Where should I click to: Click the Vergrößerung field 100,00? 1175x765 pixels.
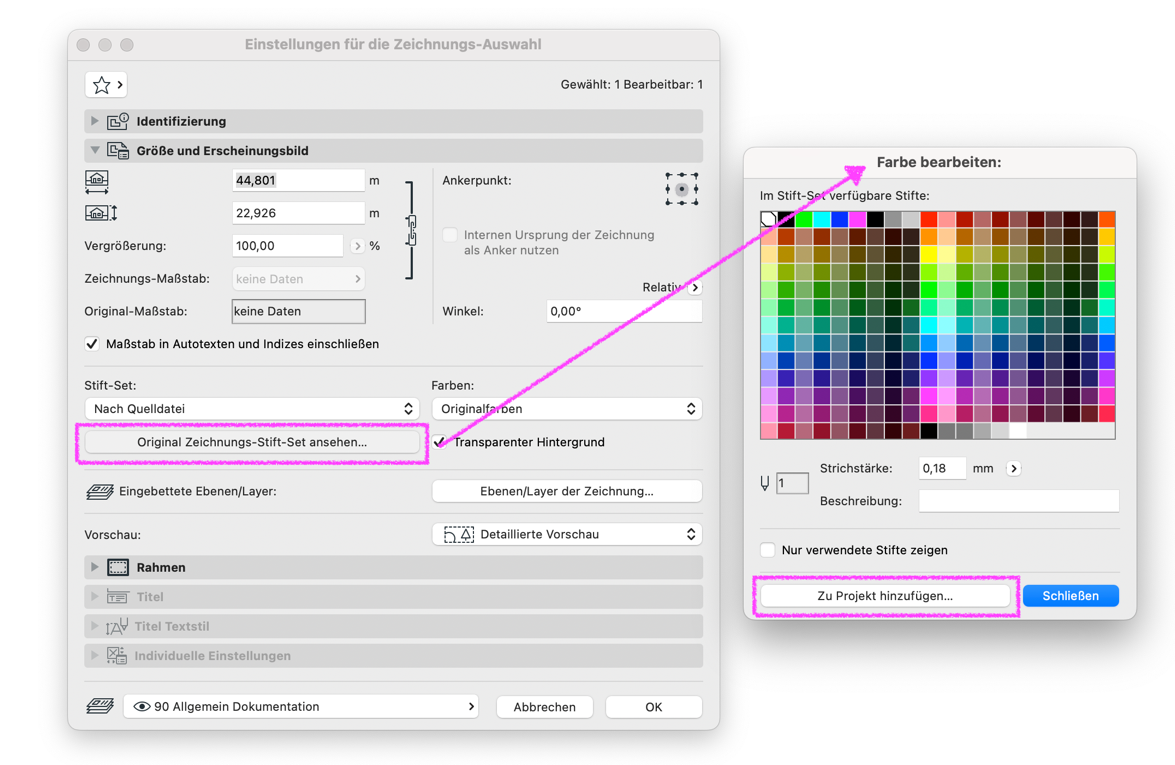[288, 246]
